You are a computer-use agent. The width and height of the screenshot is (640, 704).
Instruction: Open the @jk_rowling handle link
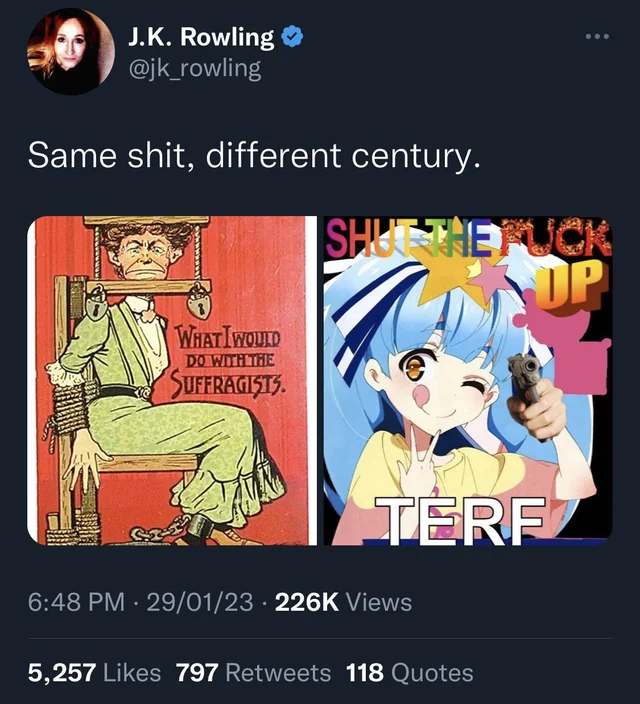(194, 68)
